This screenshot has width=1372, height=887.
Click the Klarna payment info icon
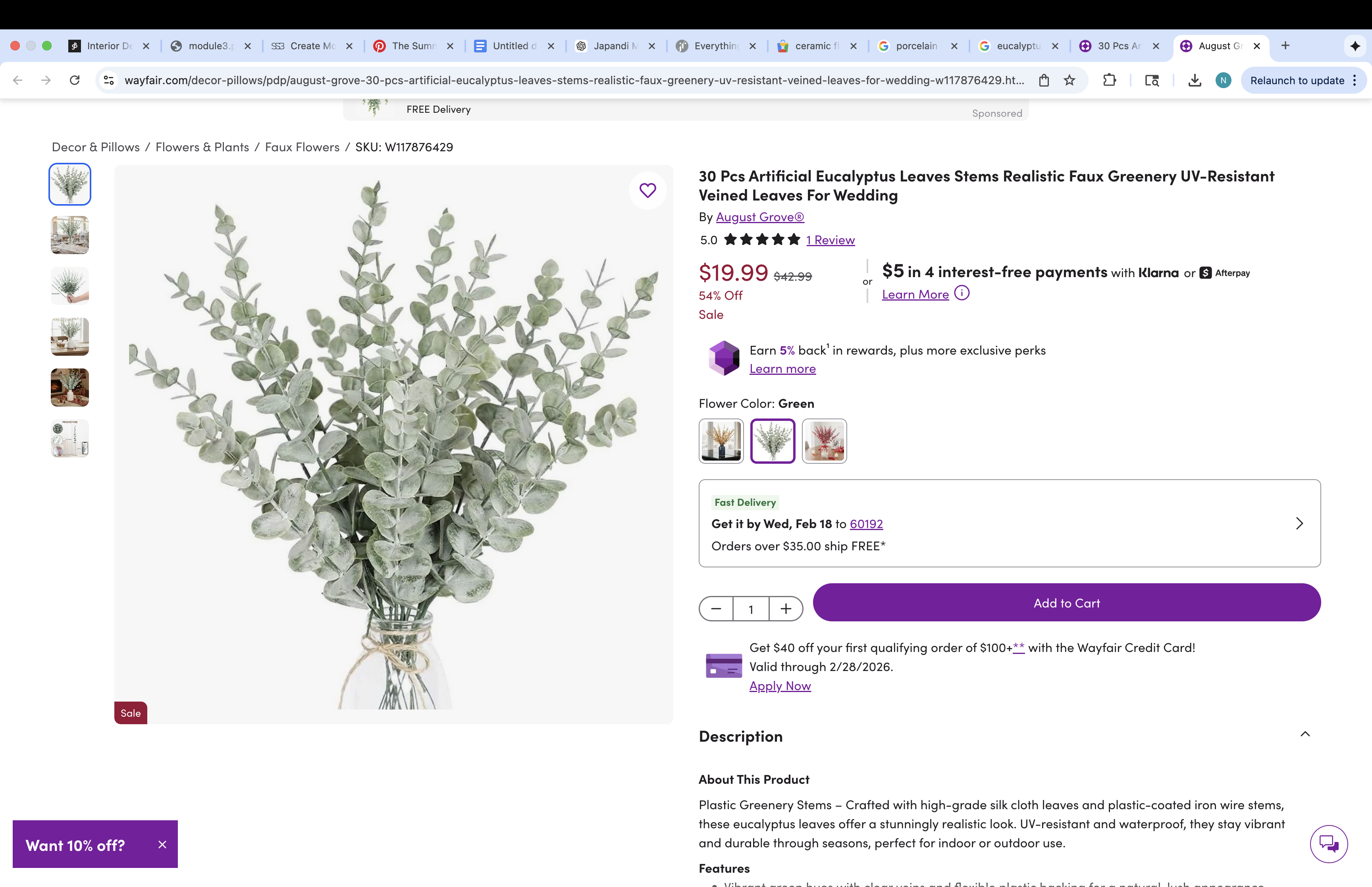coord(962,293)
